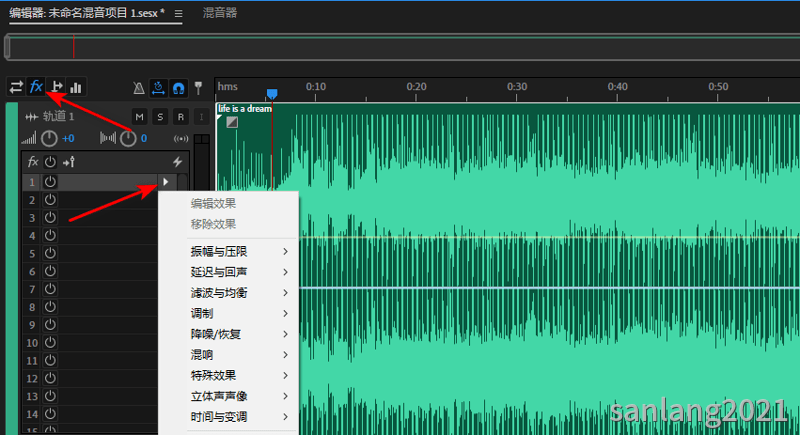Select the 编辑器 multitrack tab
800x435 pixels.
[87, 13]
